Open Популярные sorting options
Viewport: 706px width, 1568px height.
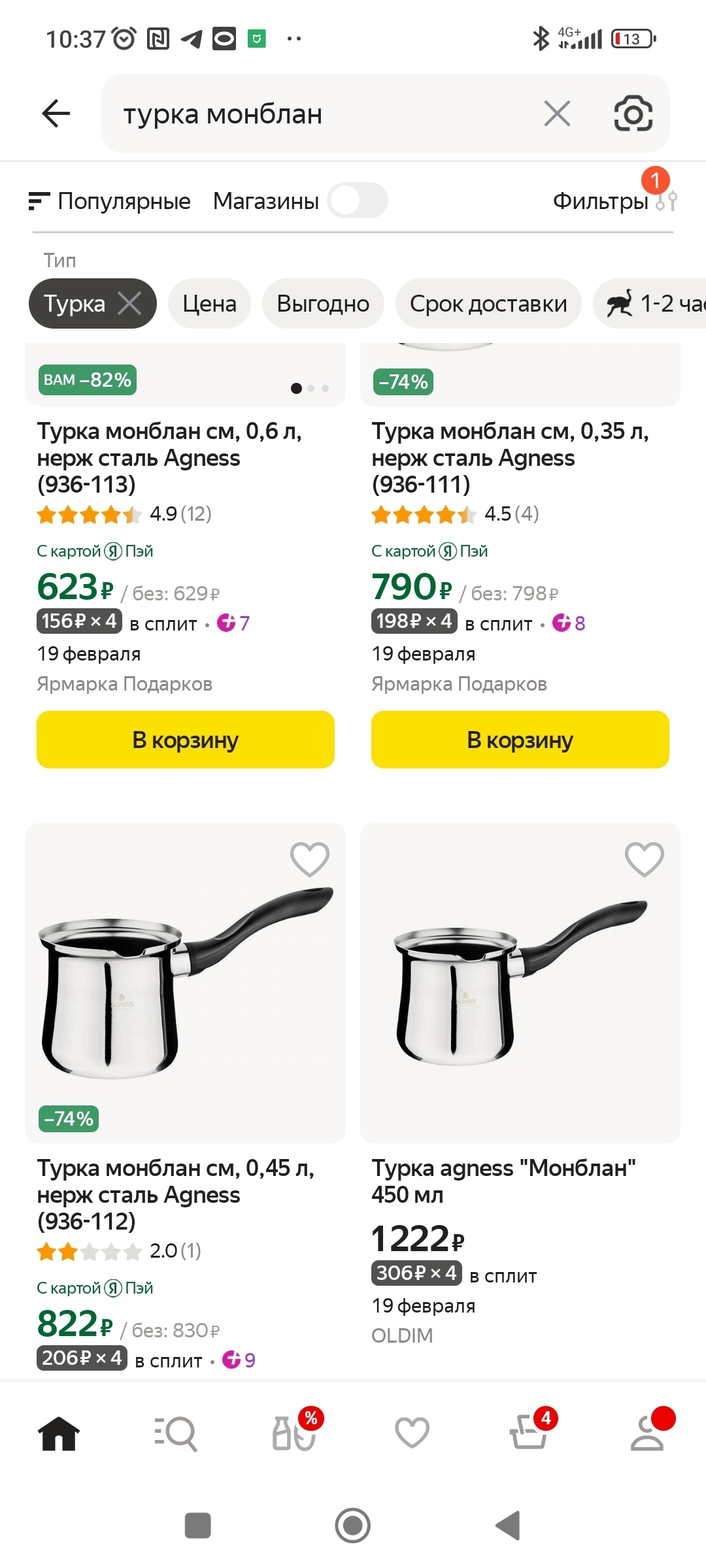(110, 201)
